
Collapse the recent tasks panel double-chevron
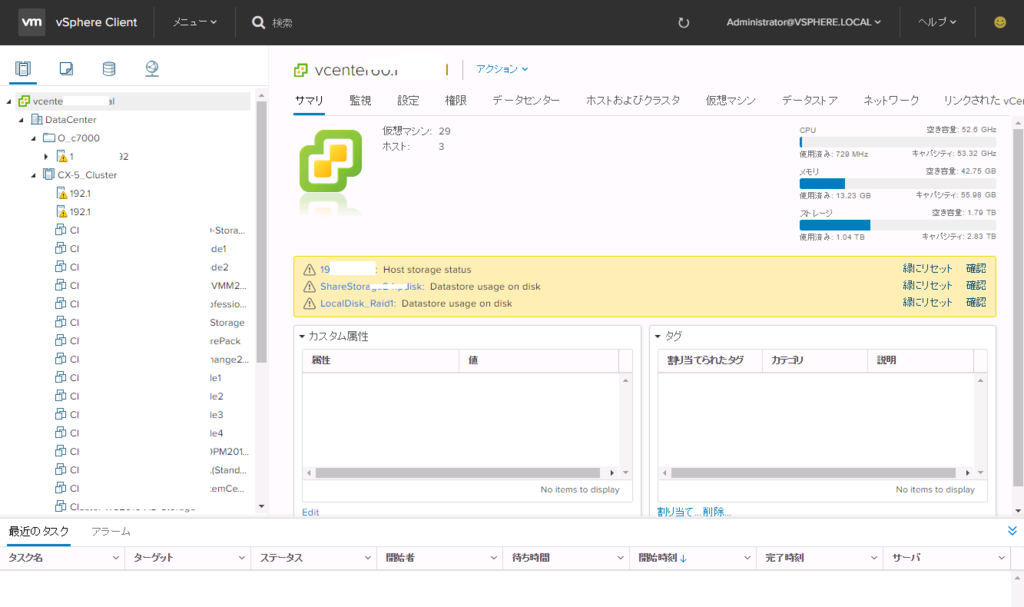point(1012,531)
